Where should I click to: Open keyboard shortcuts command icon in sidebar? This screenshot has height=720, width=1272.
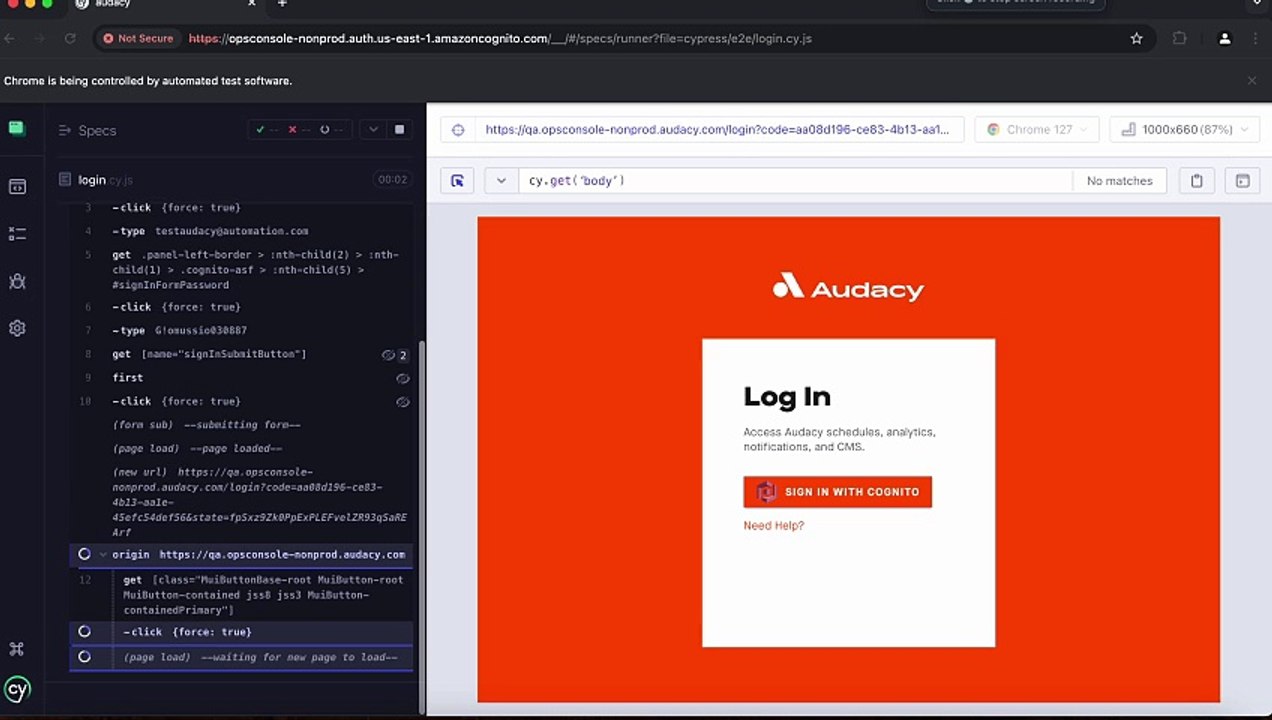17,649
